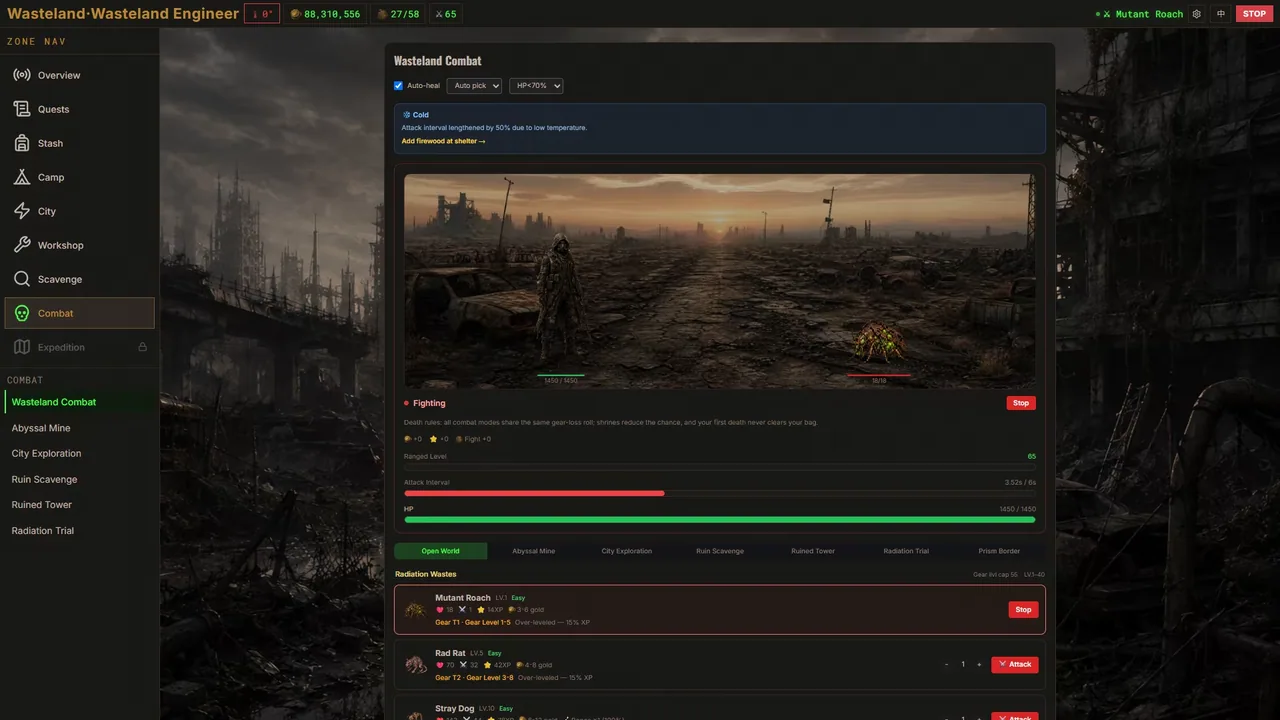Click the Mutant Roach creature thumbnail in list
Image resolution: width=1280 pixels, height=720 pixels.
tap(415, 609)
